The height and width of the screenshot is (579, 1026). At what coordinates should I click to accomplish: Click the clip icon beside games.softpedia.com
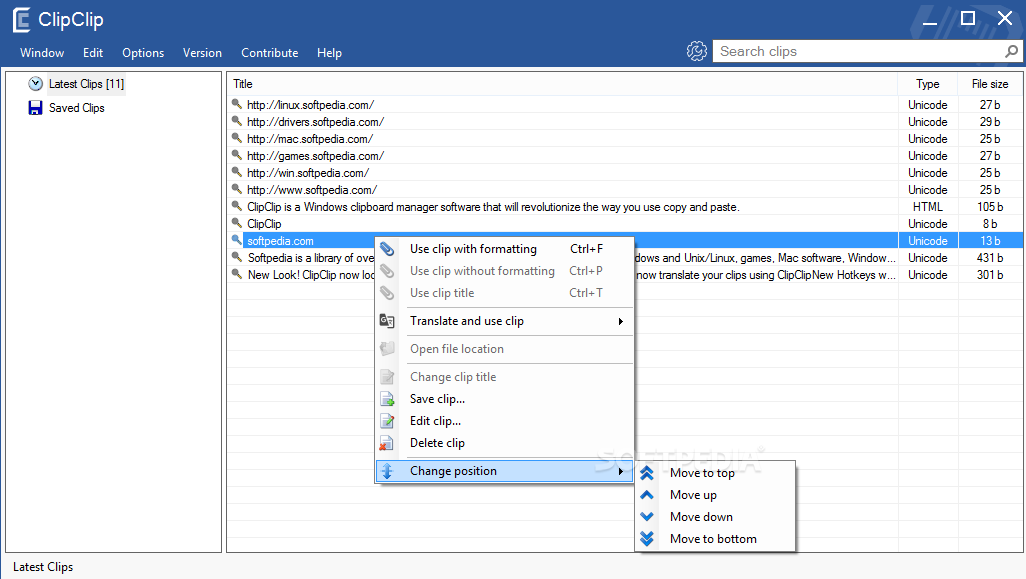click(237, 155)
